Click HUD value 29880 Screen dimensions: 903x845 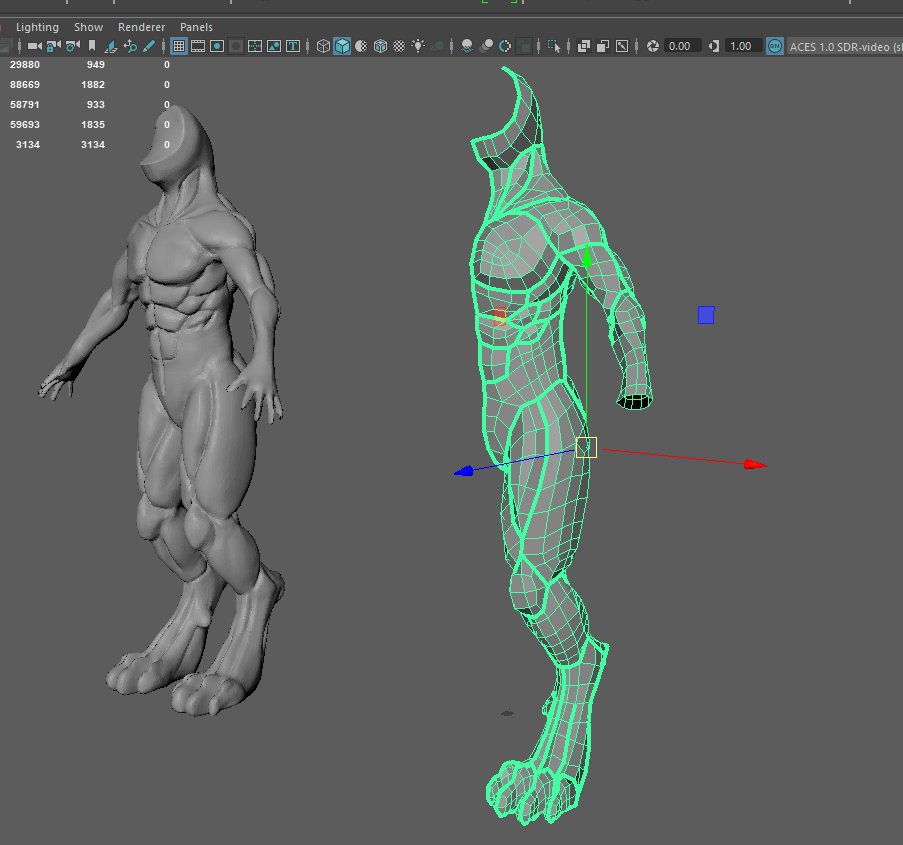(x=25, y=65)
